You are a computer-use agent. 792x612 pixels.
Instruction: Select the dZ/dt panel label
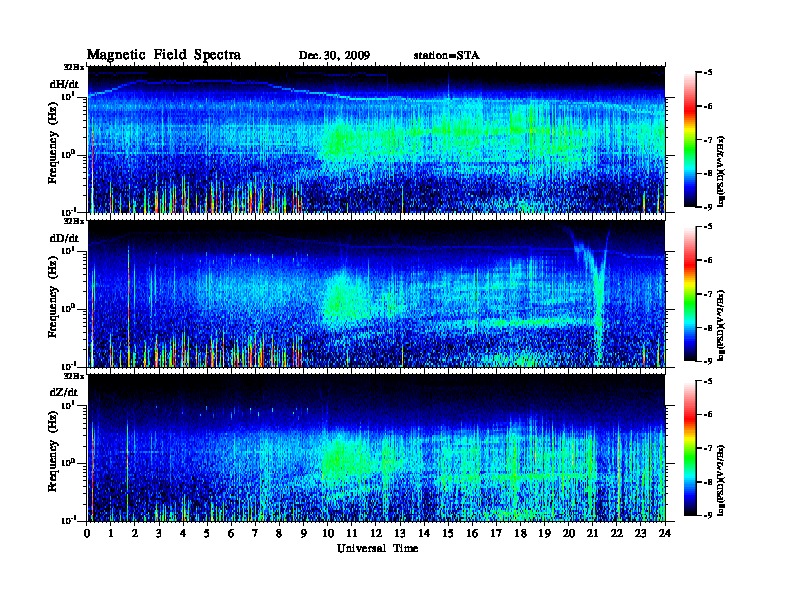(x=64, y=392)
